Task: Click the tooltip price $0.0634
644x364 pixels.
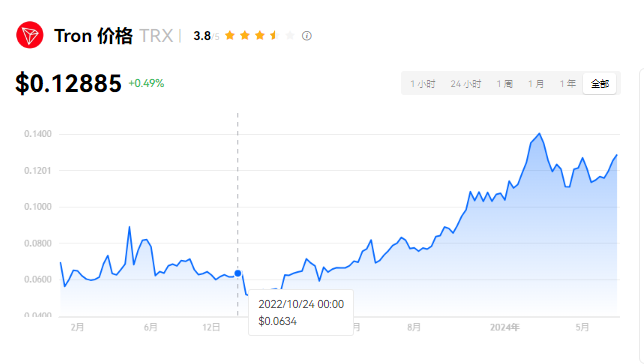Action: pyautogui.click(x=278, y=321)
